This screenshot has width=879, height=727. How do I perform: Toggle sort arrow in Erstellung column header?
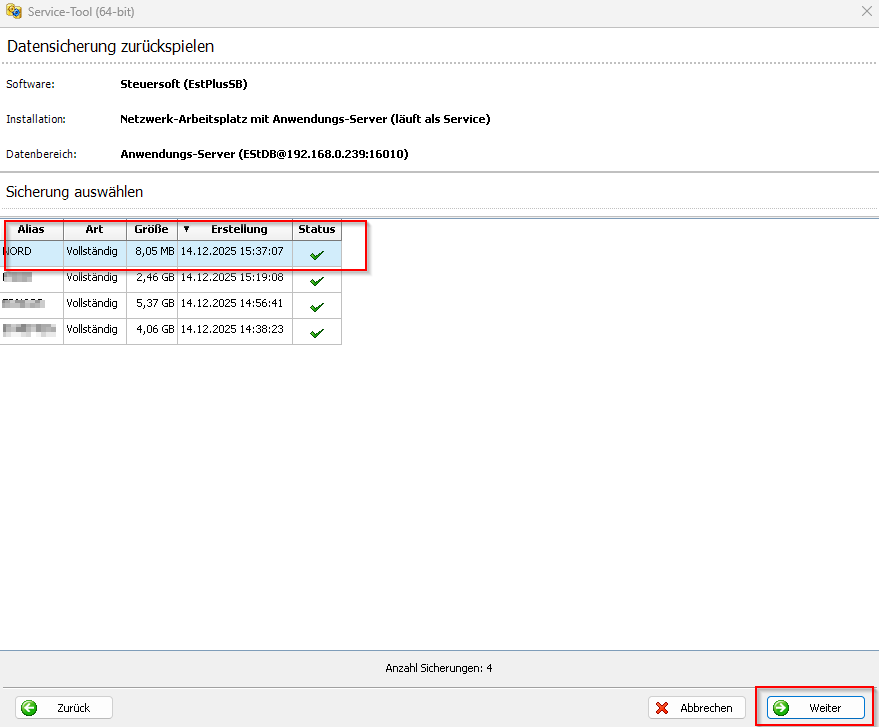click(186, 229)
